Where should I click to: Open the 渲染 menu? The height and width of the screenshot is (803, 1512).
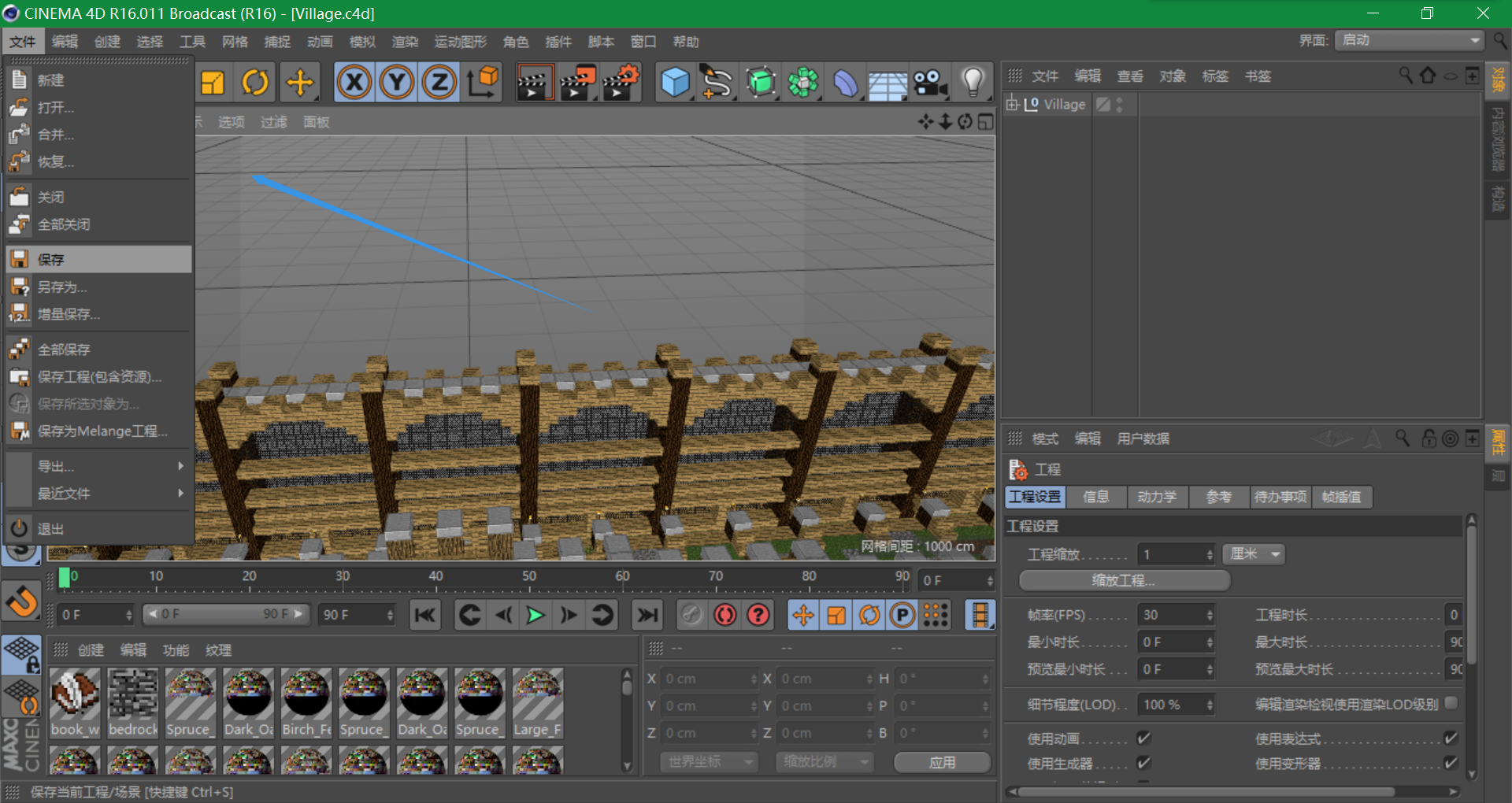click(405, 42)
